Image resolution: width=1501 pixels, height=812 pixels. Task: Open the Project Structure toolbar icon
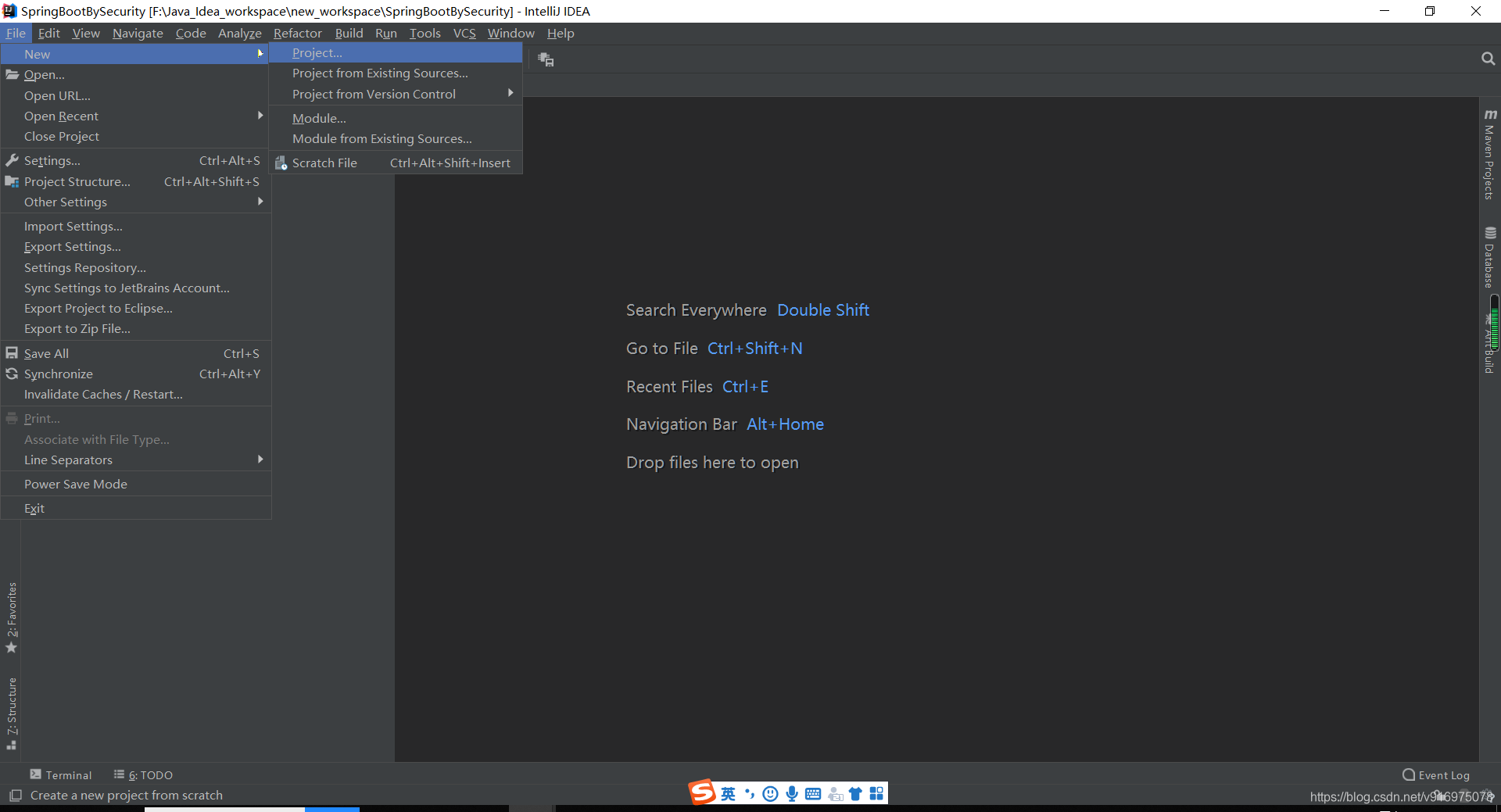point(546,59)
